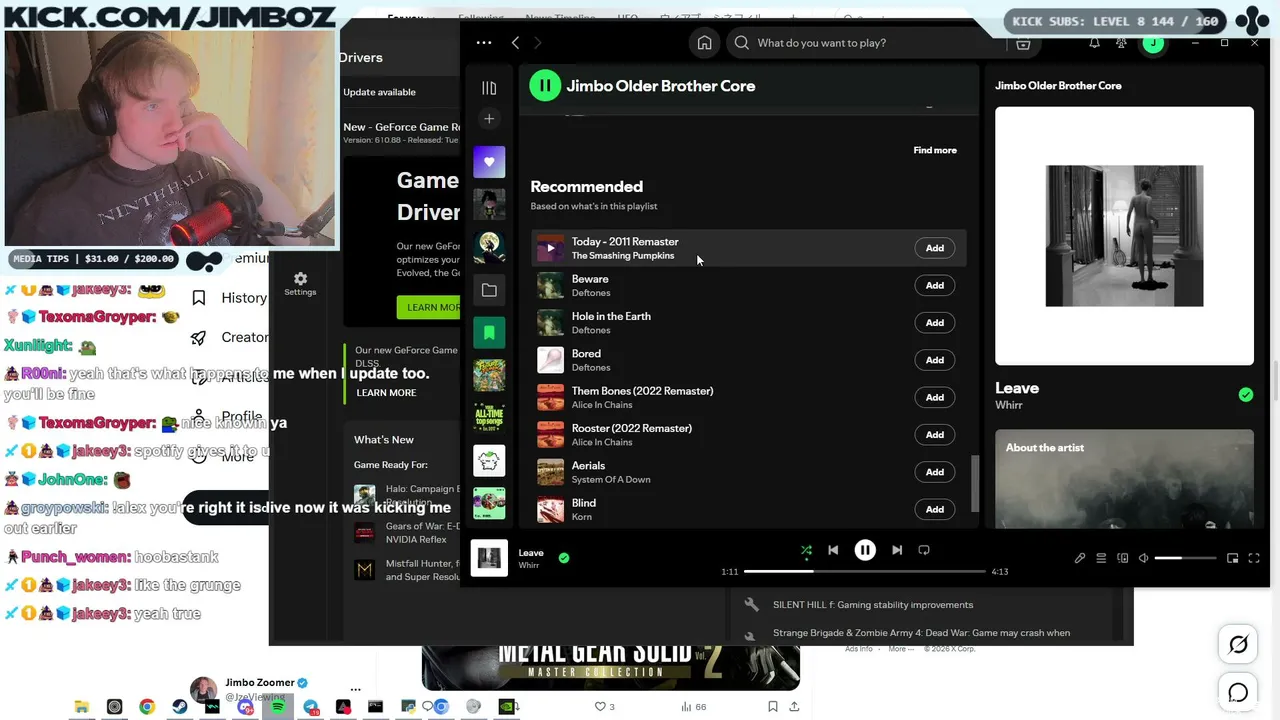The width and height of the screenshot is (1280, 720).
Task: Add Blind by Korn to playlist
Action: pos(935,509)
